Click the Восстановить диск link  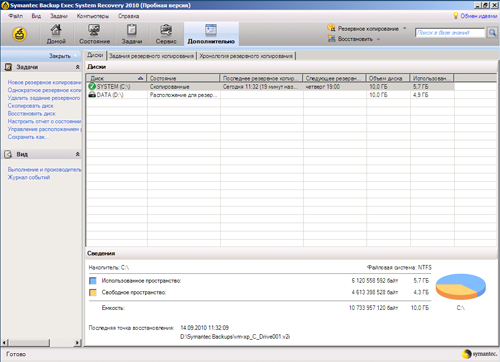(32, 113)
